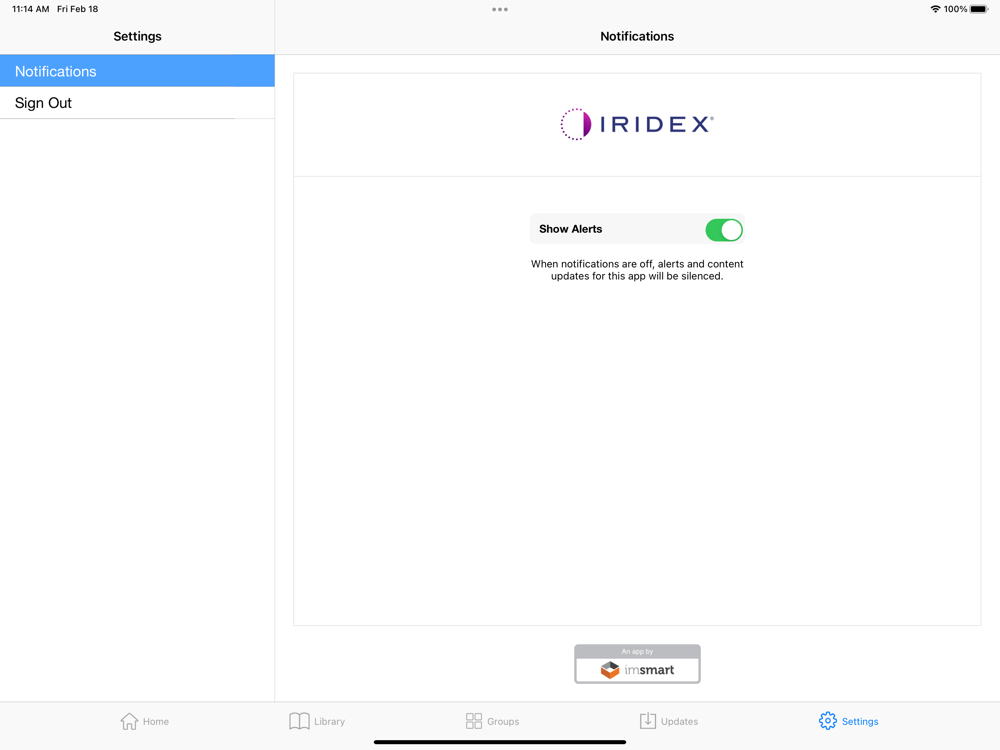
Task: Tap the 11:14 AM clock in status bar
Action: click(31, 9)
